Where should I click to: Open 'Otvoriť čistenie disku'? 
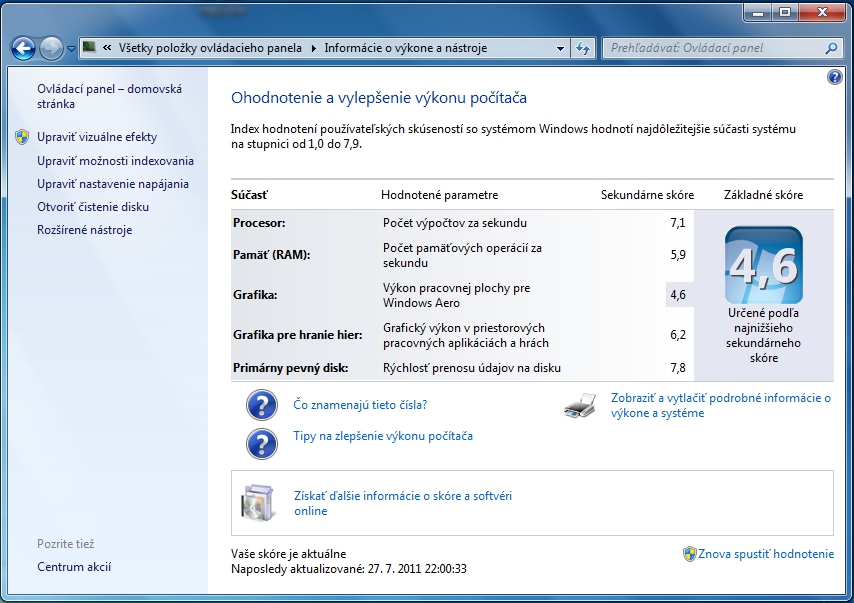point(93,206)
